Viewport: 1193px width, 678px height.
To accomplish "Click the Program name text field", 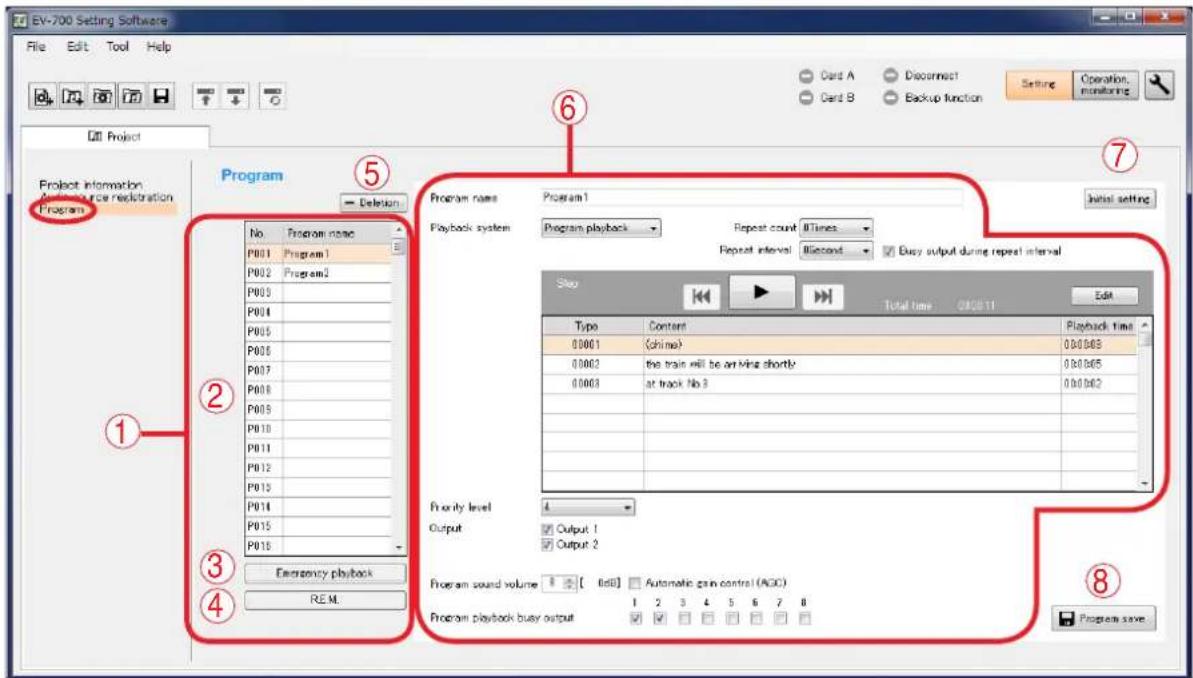I will [752, 198].
